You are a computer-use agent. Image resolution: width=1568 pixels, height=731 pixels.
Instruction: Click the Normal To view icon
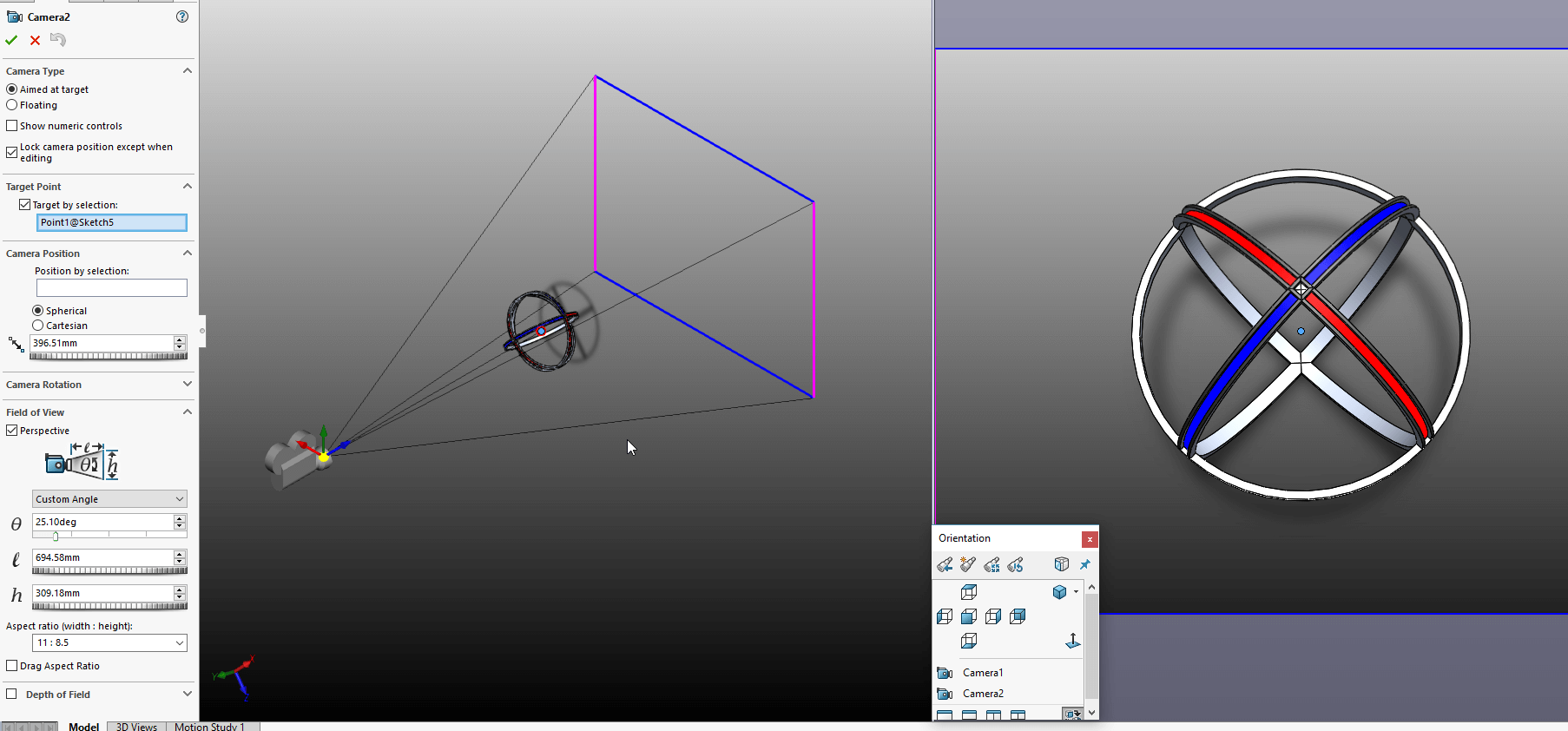point(1073,641)
